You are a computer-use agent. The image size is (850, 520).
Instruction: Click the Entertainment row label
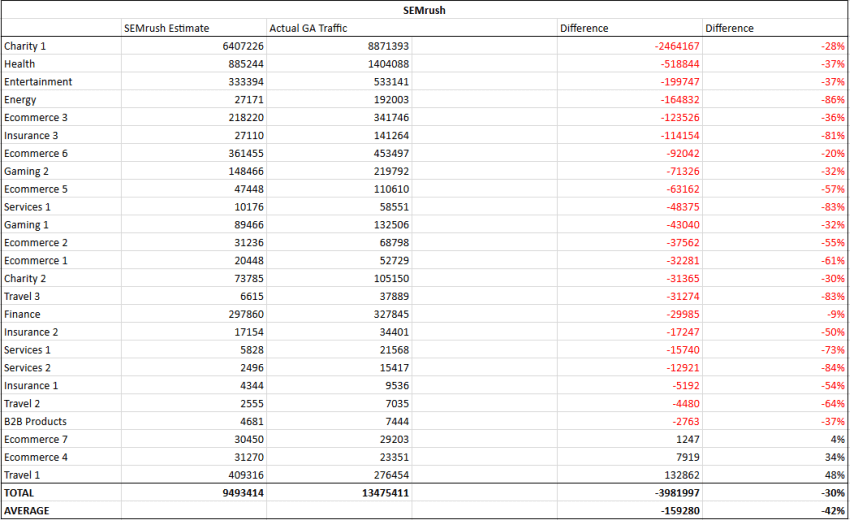pos(61,82)
